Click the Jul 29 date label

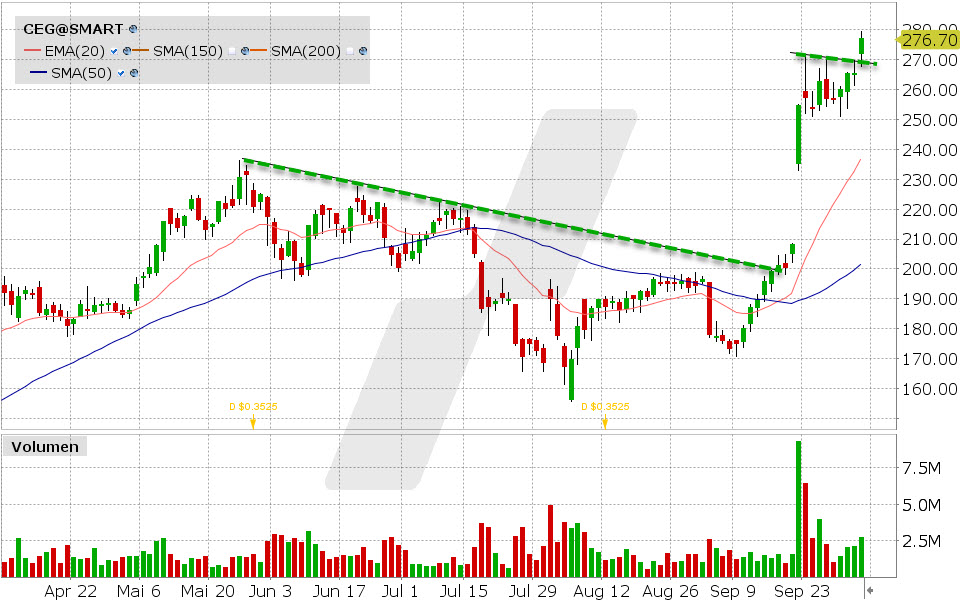point(533,591)
